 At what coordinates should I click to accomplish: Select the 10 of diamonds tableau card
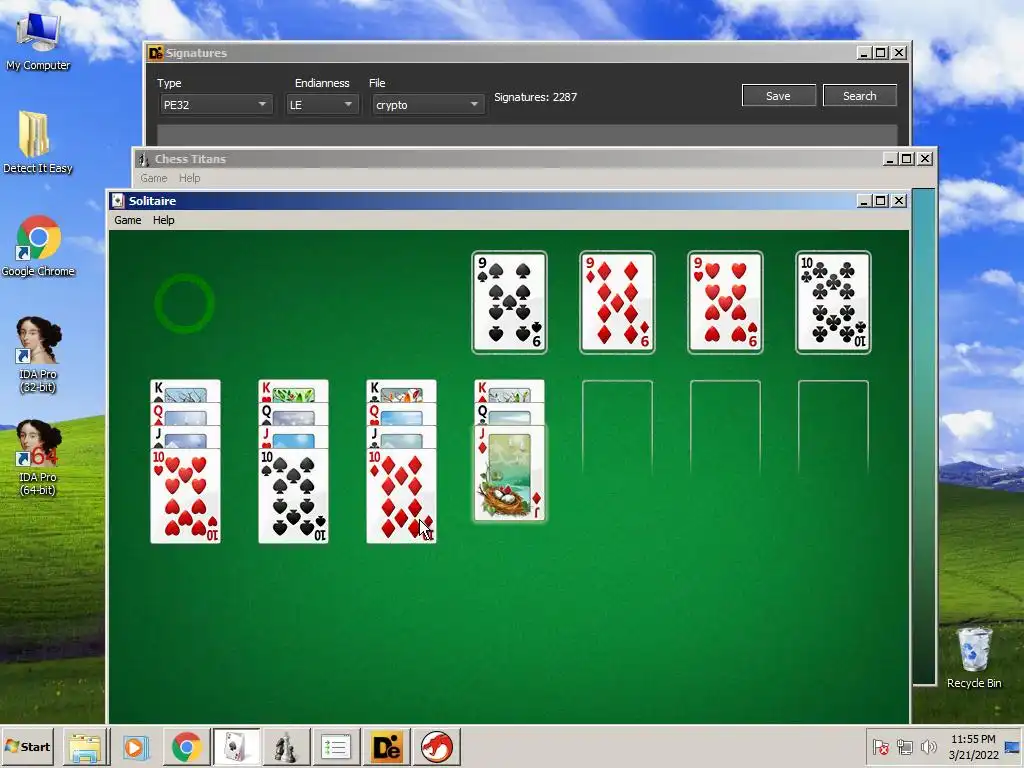[401, 496]
